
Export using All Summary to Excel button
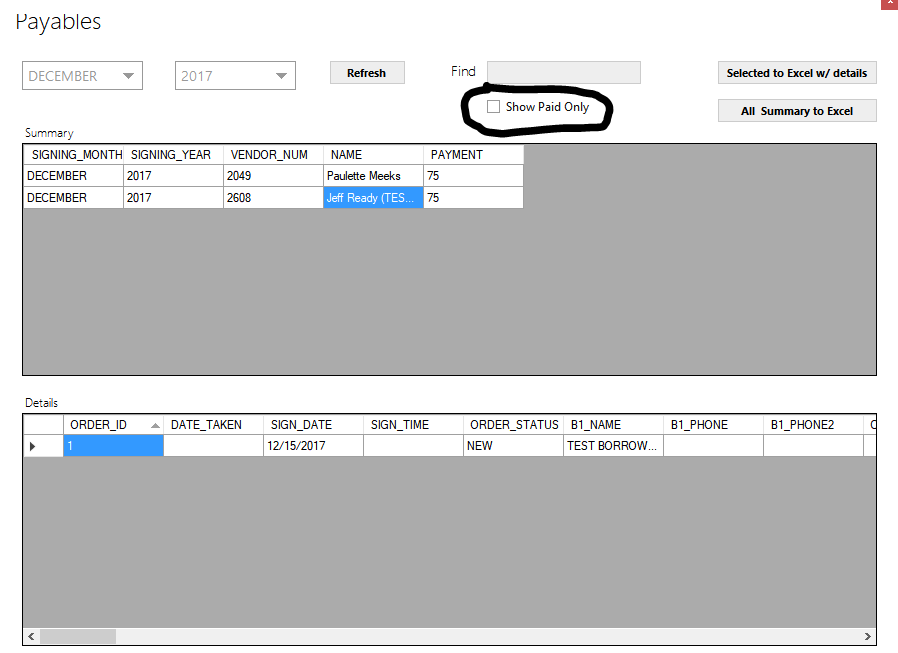796,111
